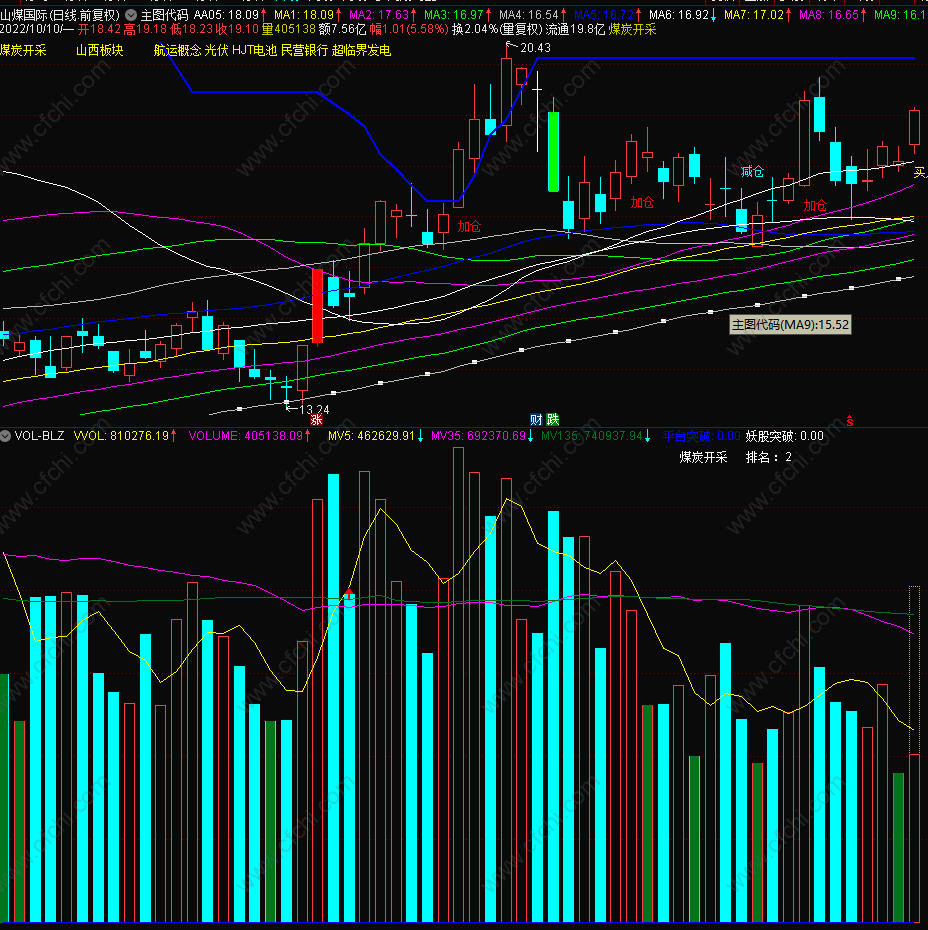
Task: Open the 民营银行 concept tag
Action: click(x=304, y=50)
